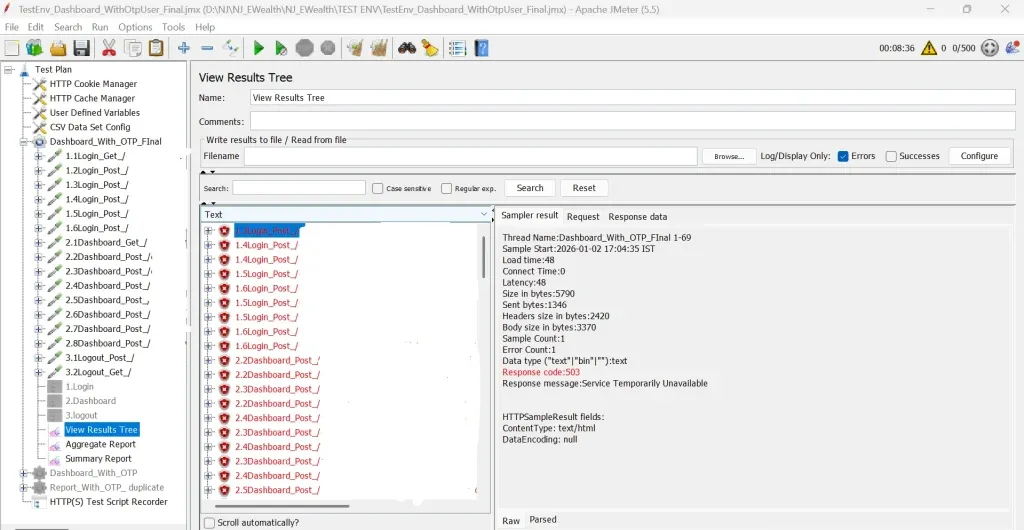The height and width of the screenshot is (530, 1024).
Task: Click the grey Stop octagon icon
Action: (305, 48)
